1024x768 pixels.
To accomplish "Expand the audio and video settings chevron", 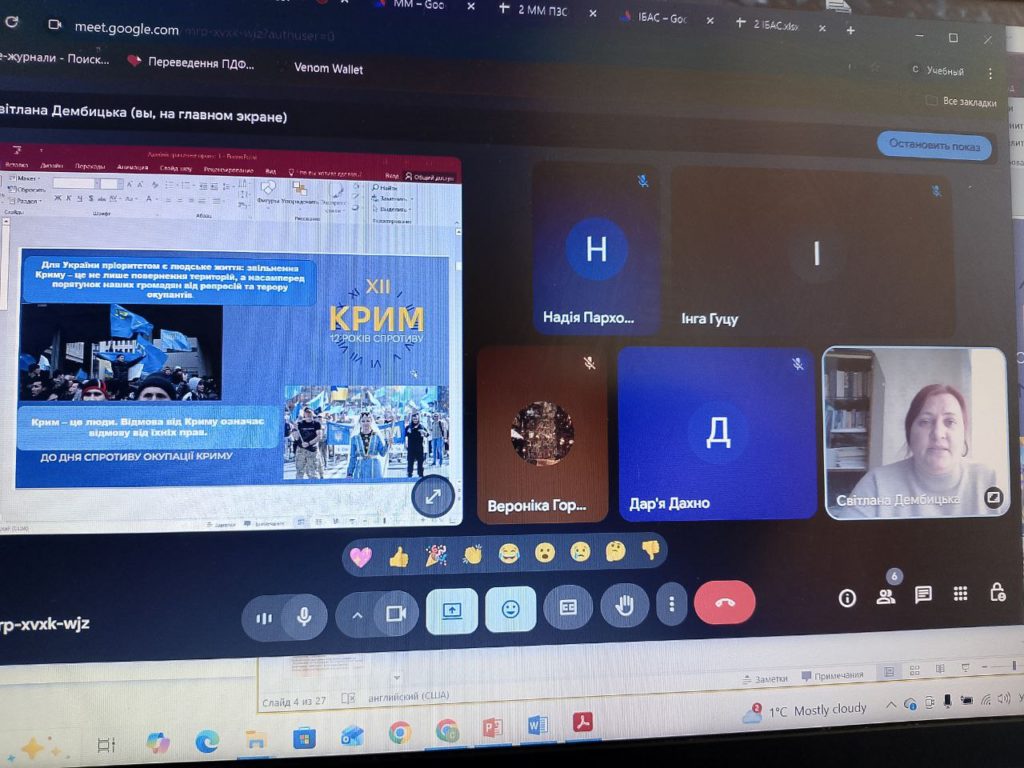I will [356, 615].
